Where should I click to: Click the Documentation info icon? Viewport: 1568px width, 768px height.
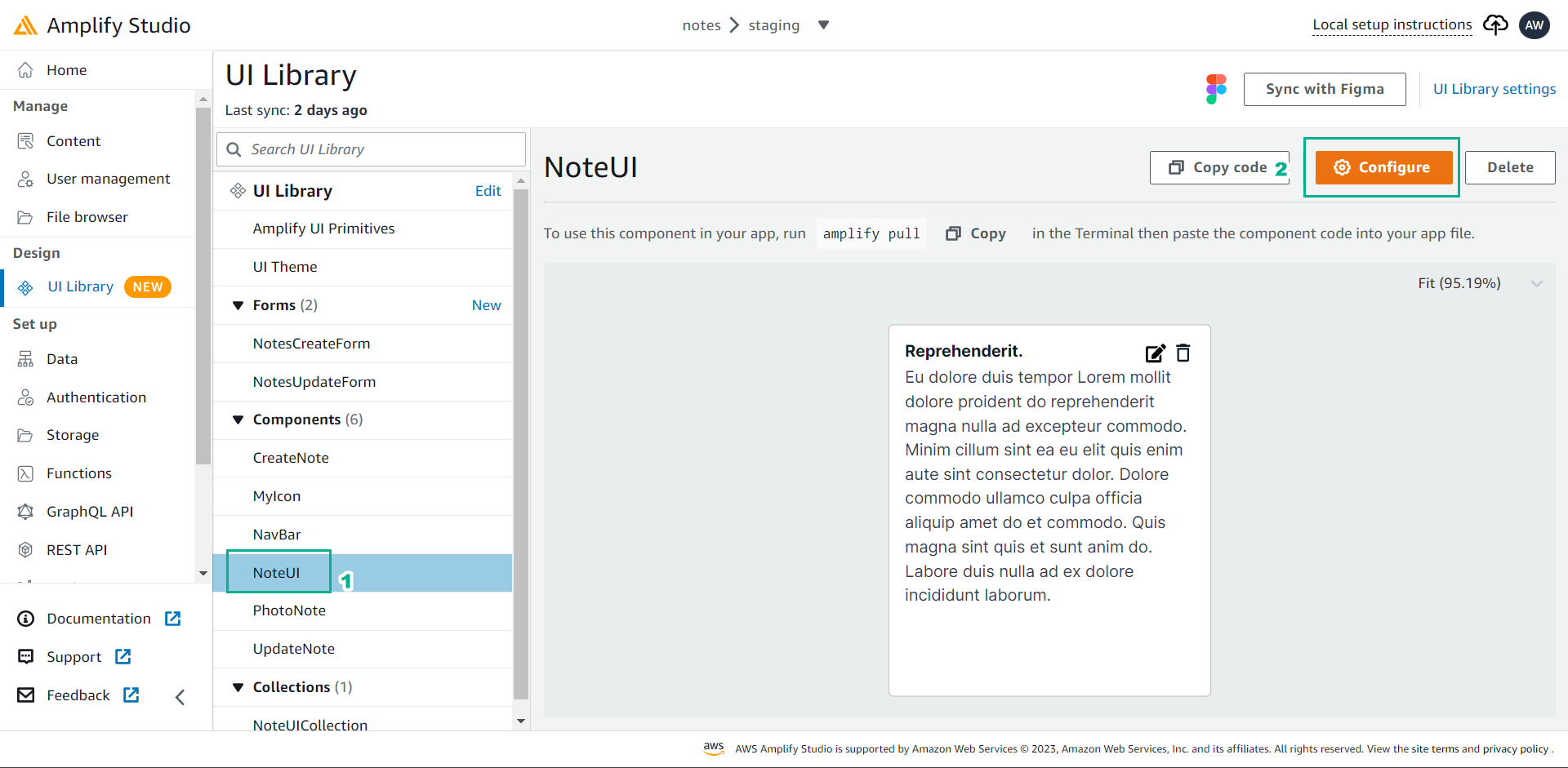pyautogui.click(x=26, y=619)
